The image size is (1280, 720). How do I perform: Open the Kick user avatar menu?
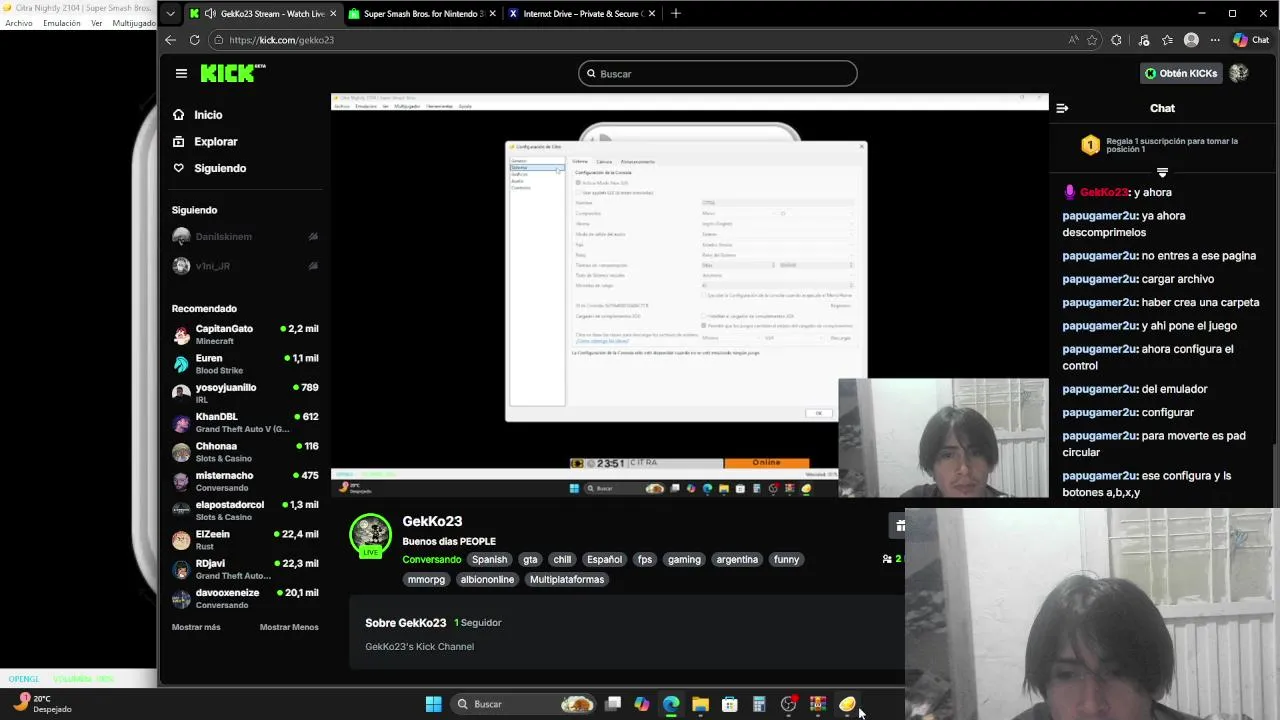(x=1239, y=73)
